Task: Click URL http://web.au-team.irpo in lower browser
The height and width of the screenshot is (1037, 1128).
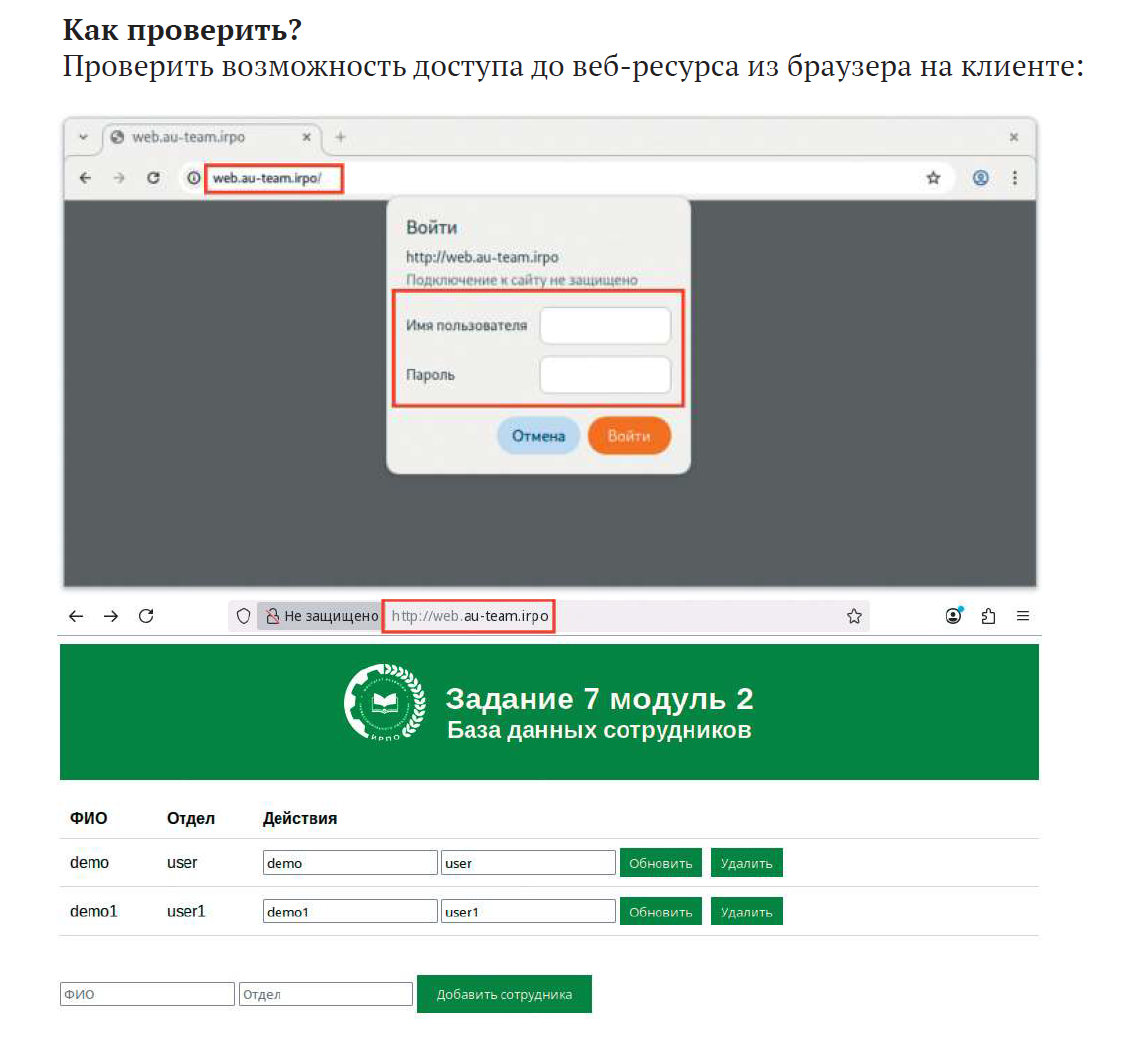Action: 469,616
